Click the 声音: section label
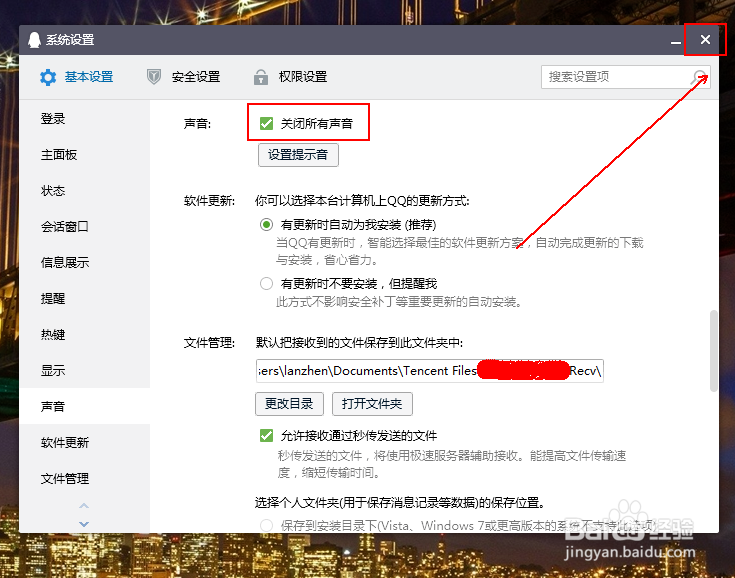The width and height of the screenshot is (735, 578). (x=197, y=124)
